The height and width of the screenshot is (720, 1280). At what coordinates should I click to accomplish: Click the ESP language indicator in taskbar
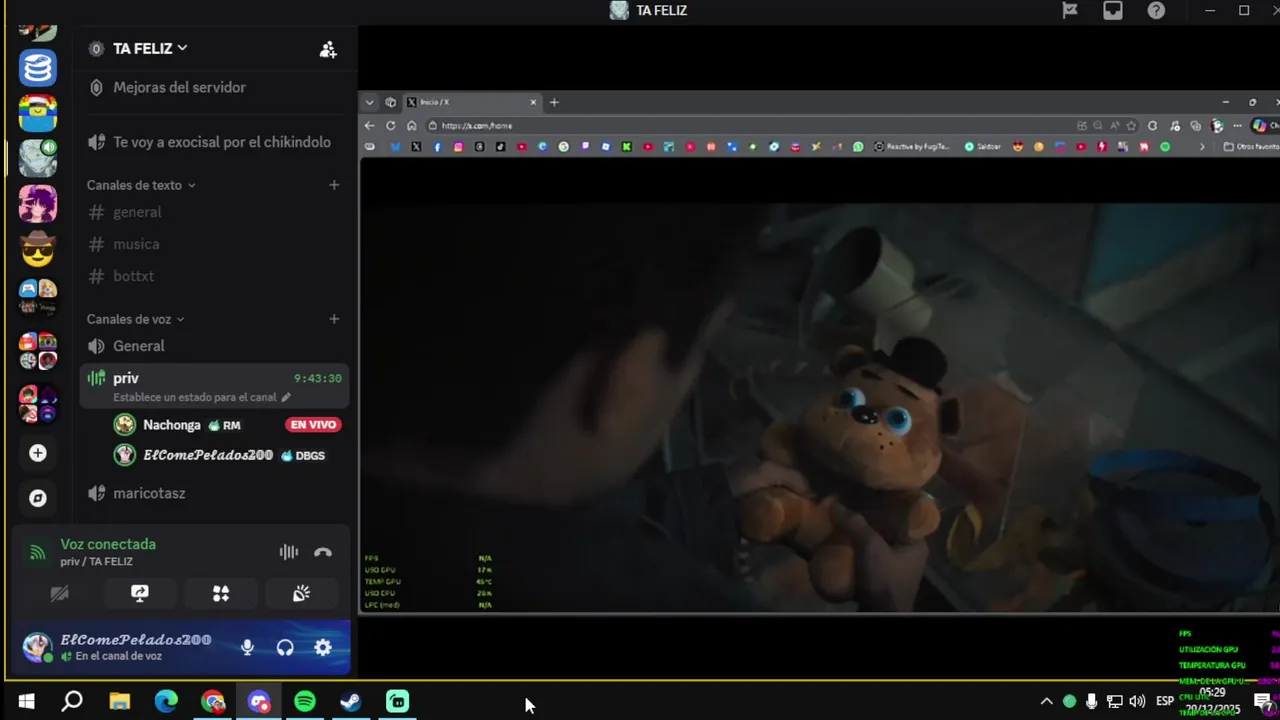[1165, 701]
